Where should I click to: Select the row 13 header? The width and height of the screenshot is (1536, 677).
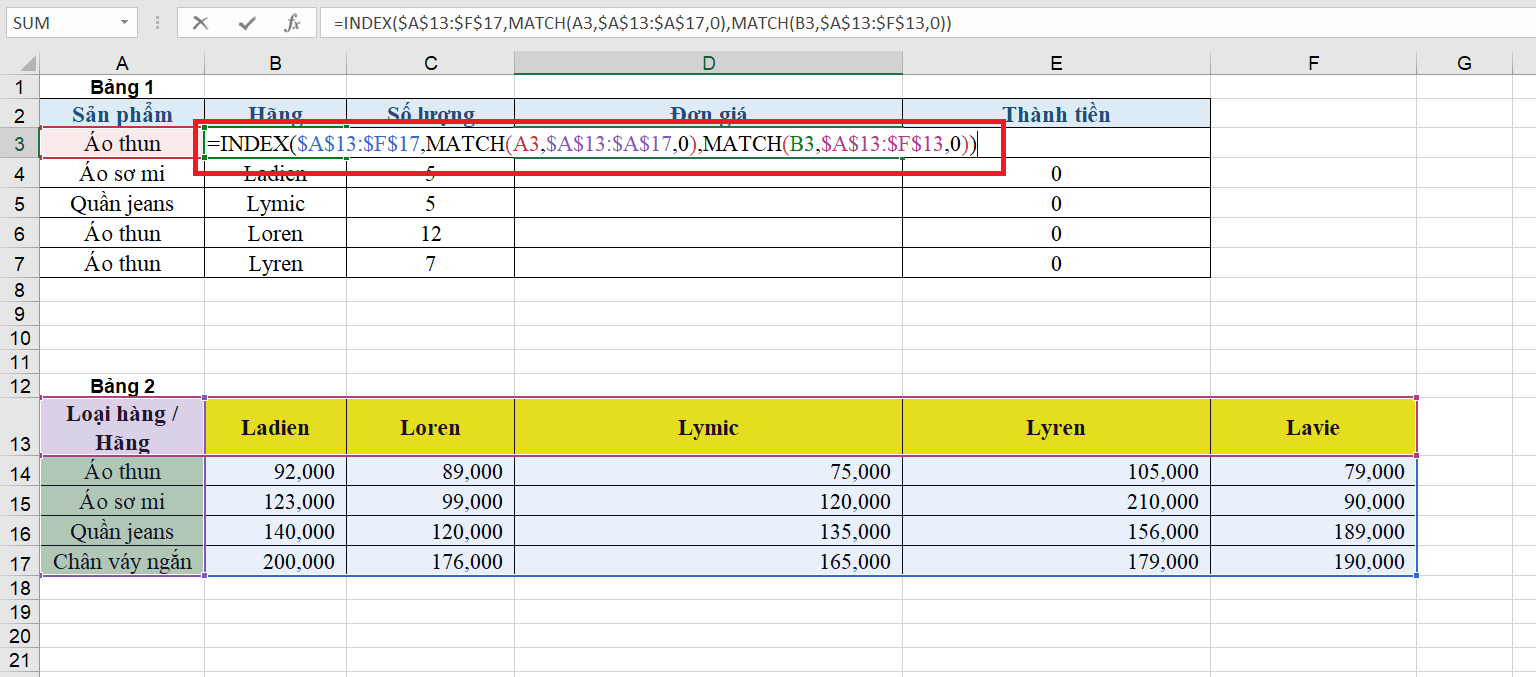(19, 443)
